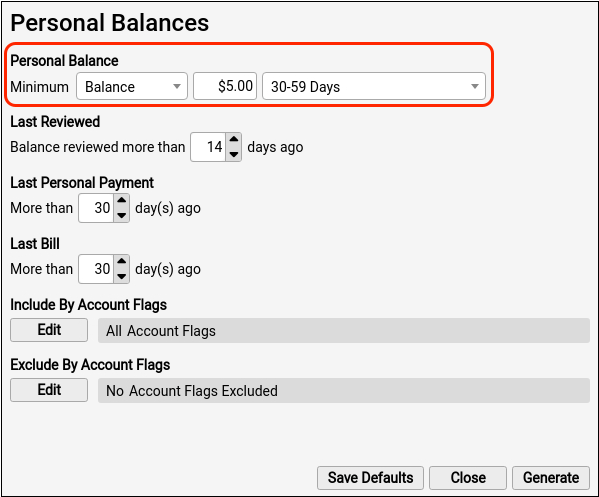
Task: Open the Minimum Balance type dropdown
Action: pos(132,86)
